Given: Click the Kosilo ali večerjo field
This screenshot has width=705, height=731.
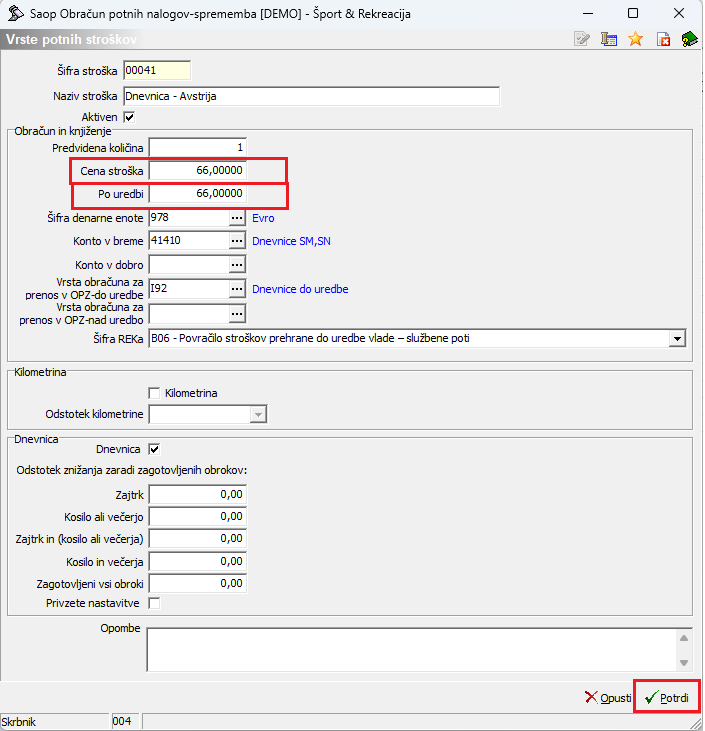Looking at the screenshot, I should pos(198,517).
